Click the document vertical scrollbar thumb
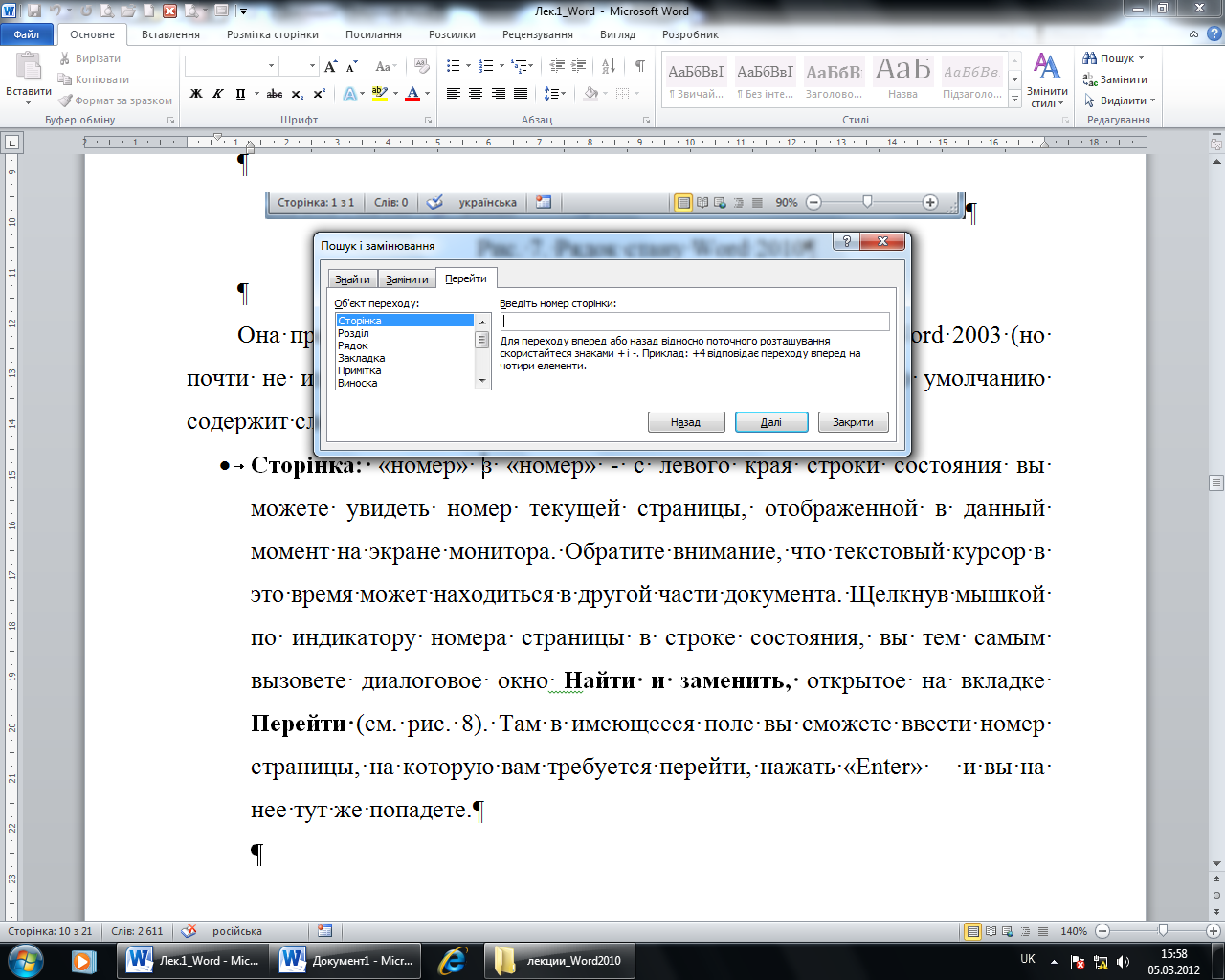 click(x=1216, y=482)
